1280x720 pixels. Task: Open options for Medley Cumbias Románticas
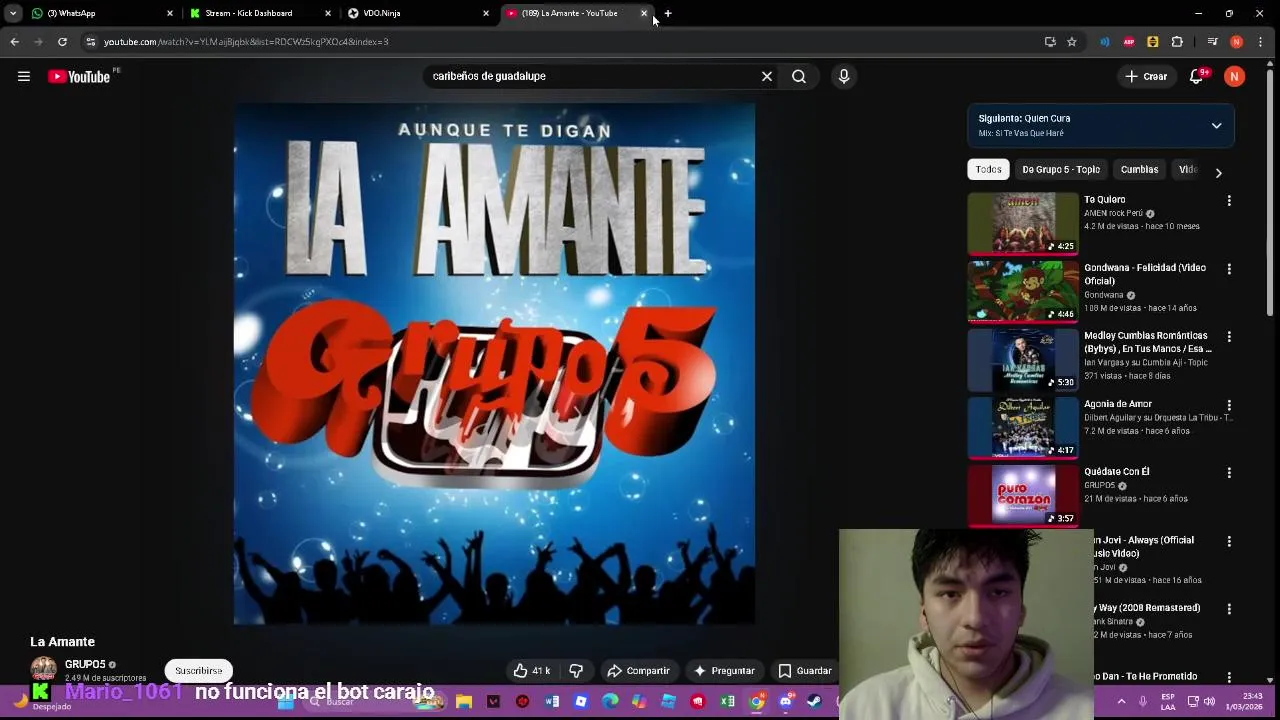coord(1229,337)
